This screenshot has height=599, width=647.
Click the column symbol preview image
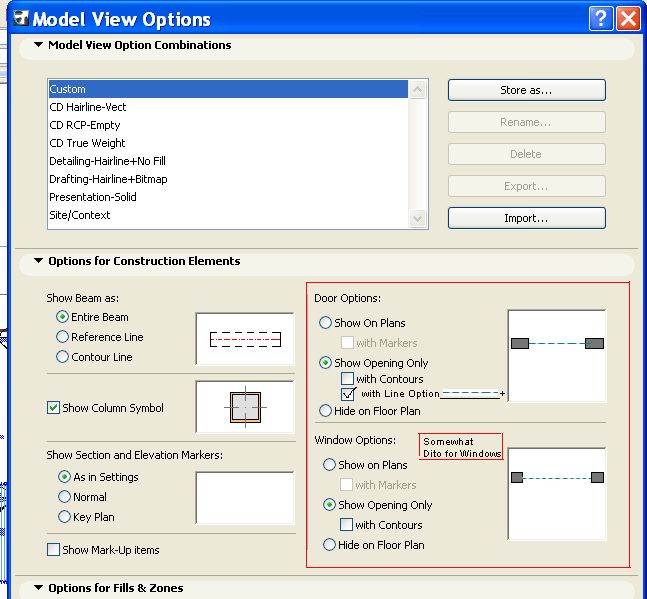245,407
